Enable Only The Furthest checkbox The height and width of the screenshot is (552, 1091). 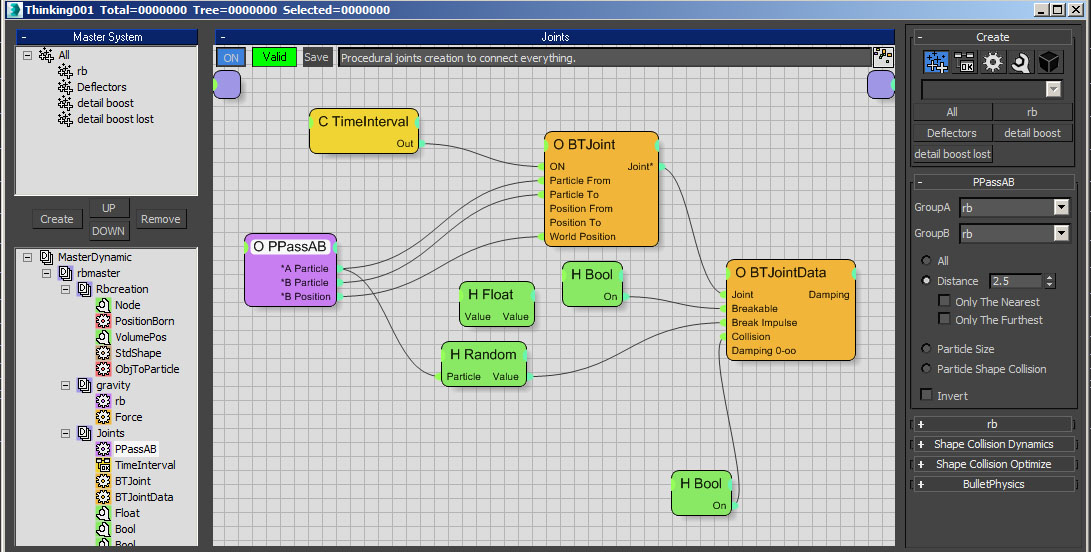tap(944, 319)
